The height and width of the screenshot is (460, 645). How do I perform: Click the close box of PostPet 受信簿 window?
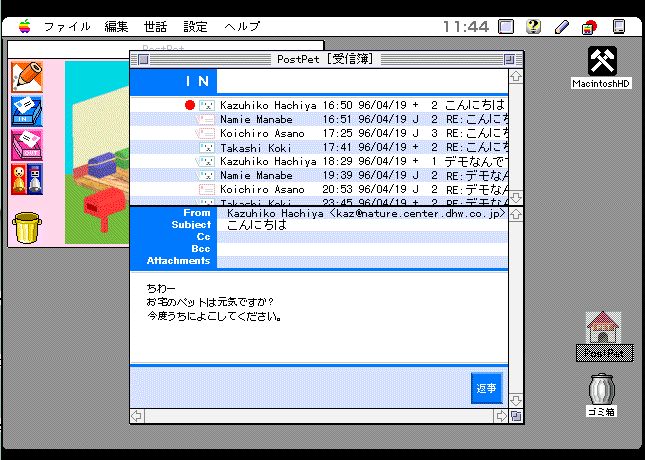[143, 60]
